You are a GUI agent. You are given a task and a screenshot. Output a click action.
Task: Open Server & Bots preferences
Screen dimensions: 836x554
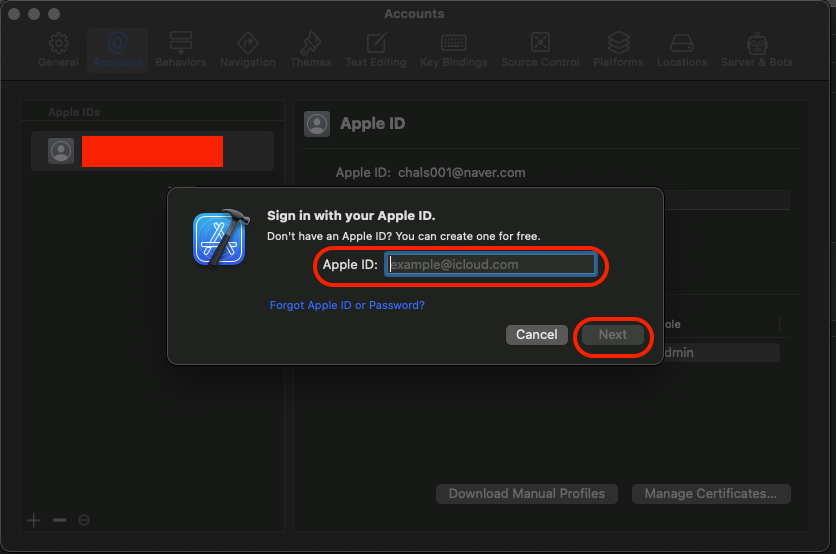(757, 50)
